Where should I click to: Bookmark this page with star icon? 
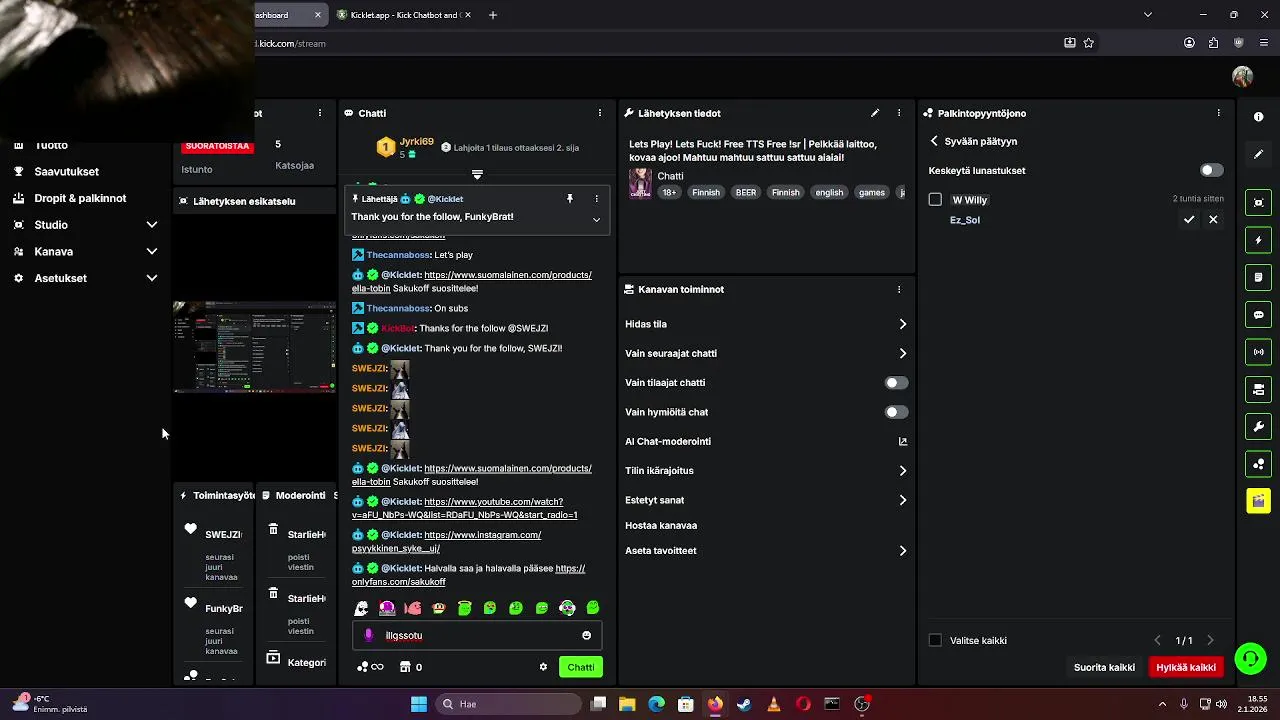[x=1089, y=43]
